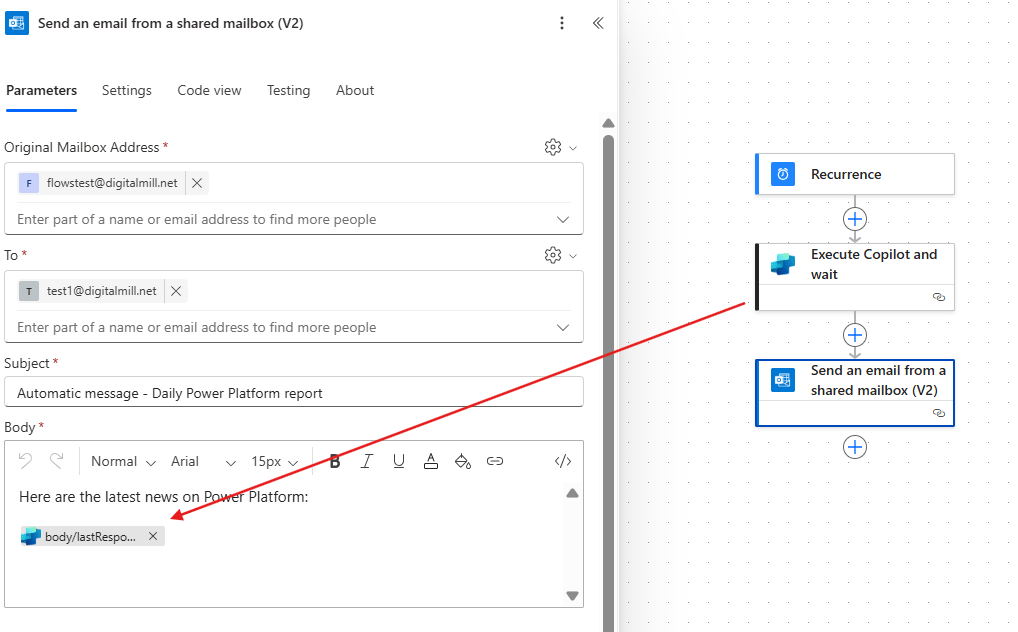Open the About tab

pos(354,90)
